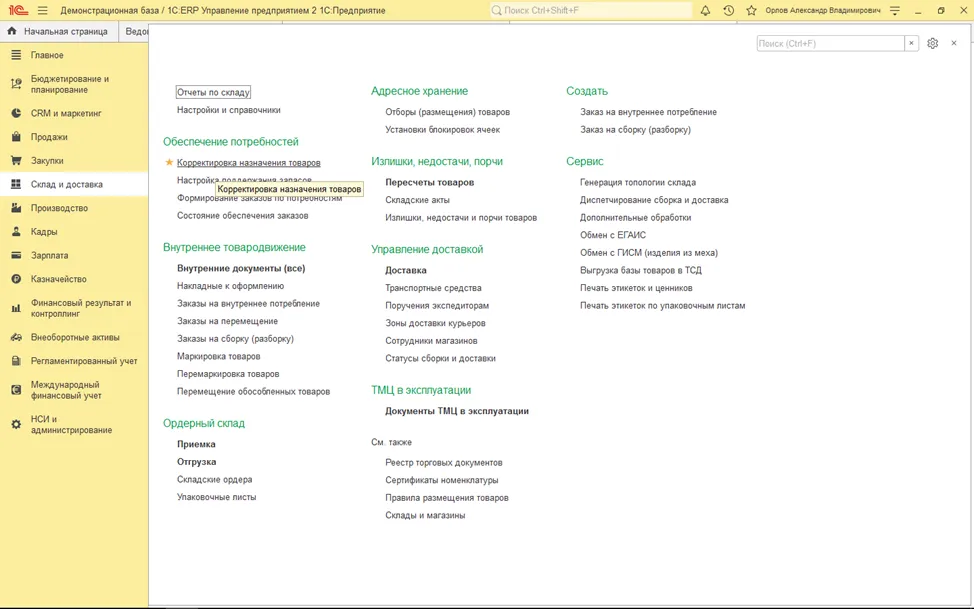974x609 pixels.
Task: Open Зарплата section in sidebar
Action: (50, 255)
